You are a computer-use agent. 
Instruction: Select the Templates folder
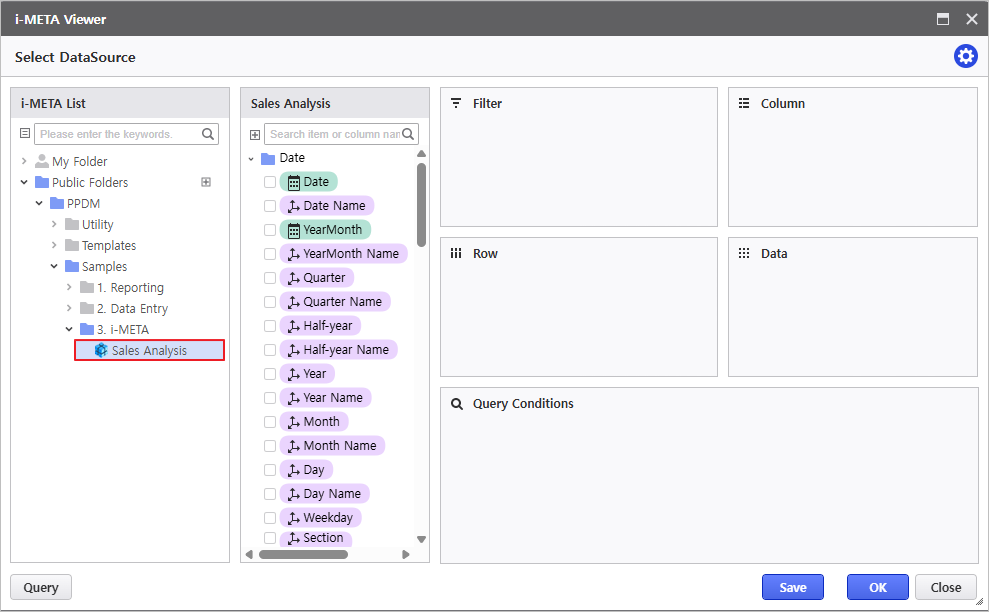[x=108, y=246]
